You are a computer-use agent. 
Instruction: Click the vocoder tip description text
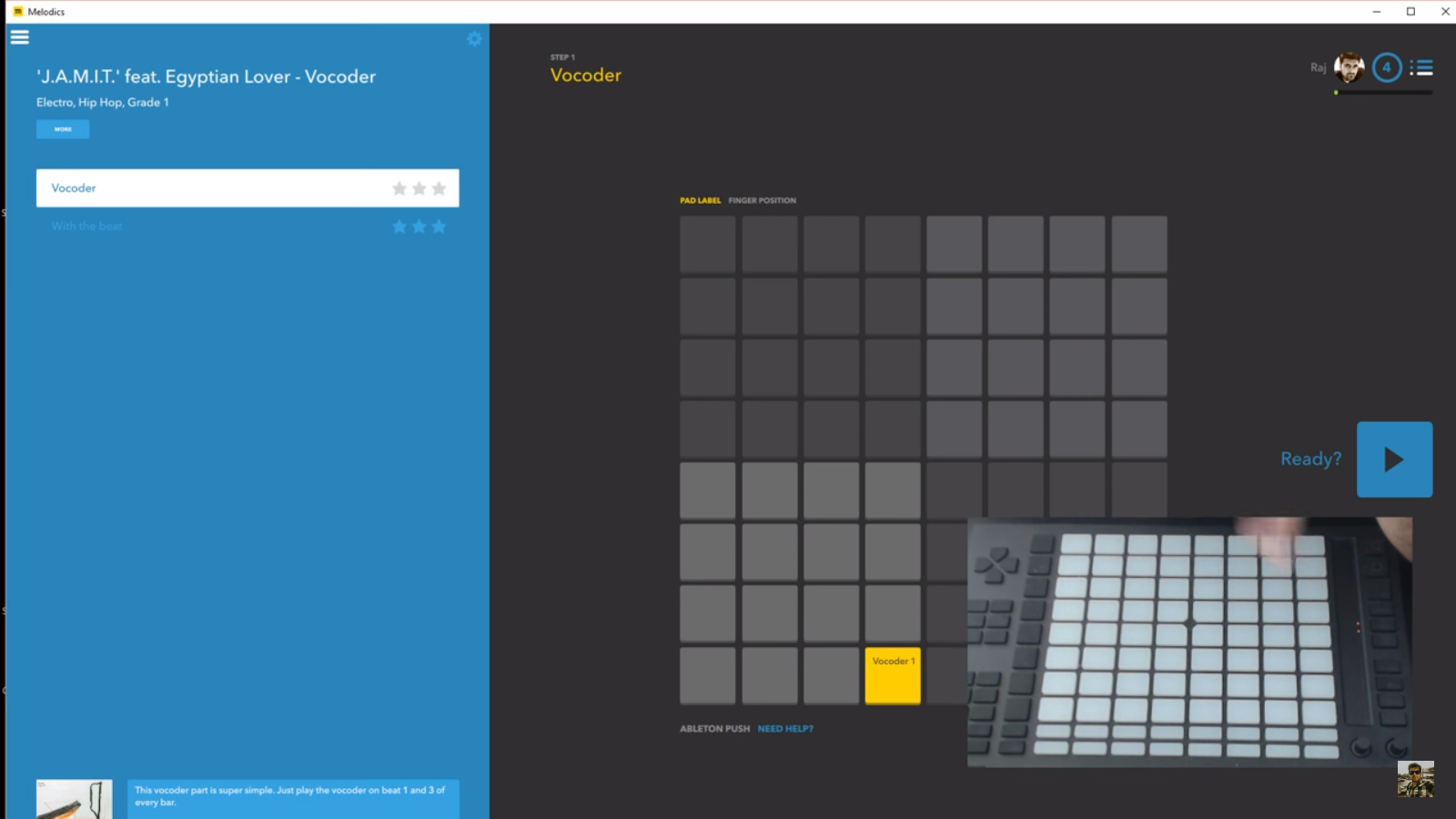(x=292, y=796)
